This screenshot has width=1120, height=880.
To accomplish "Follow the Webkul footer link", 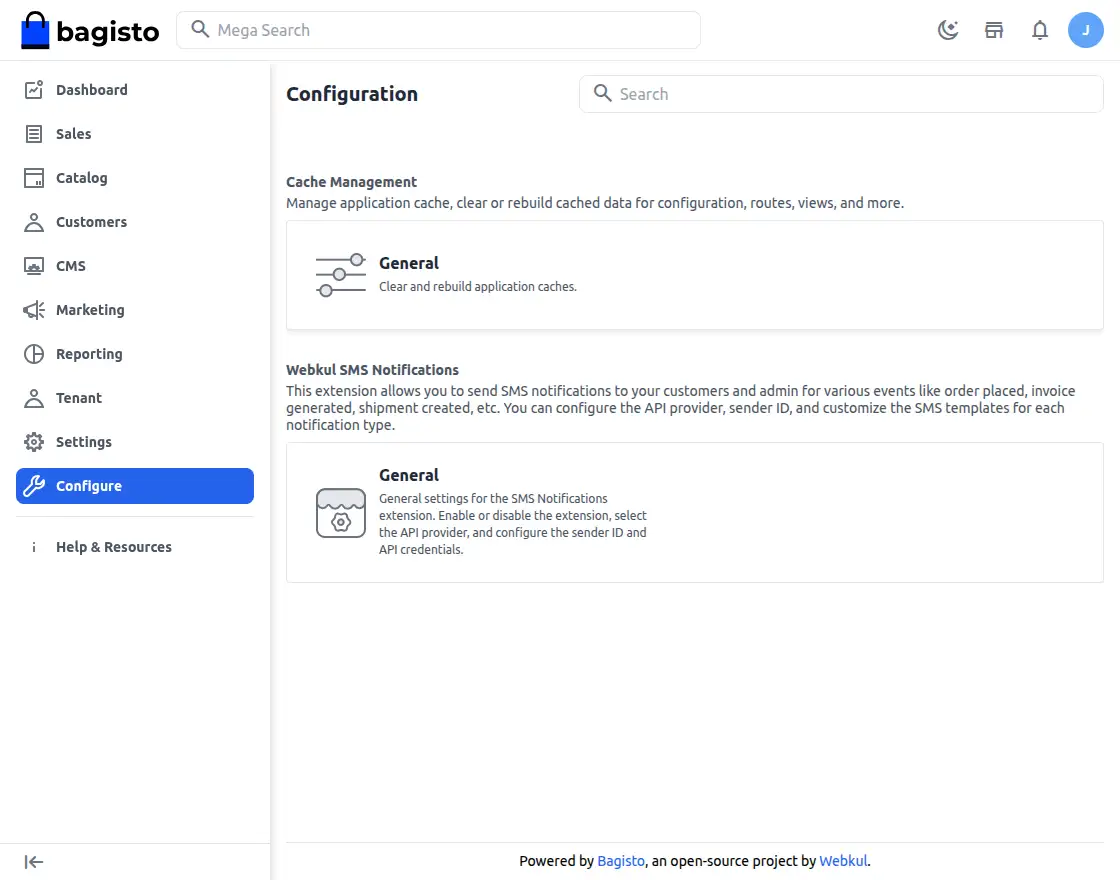I will tap(843, 861).
